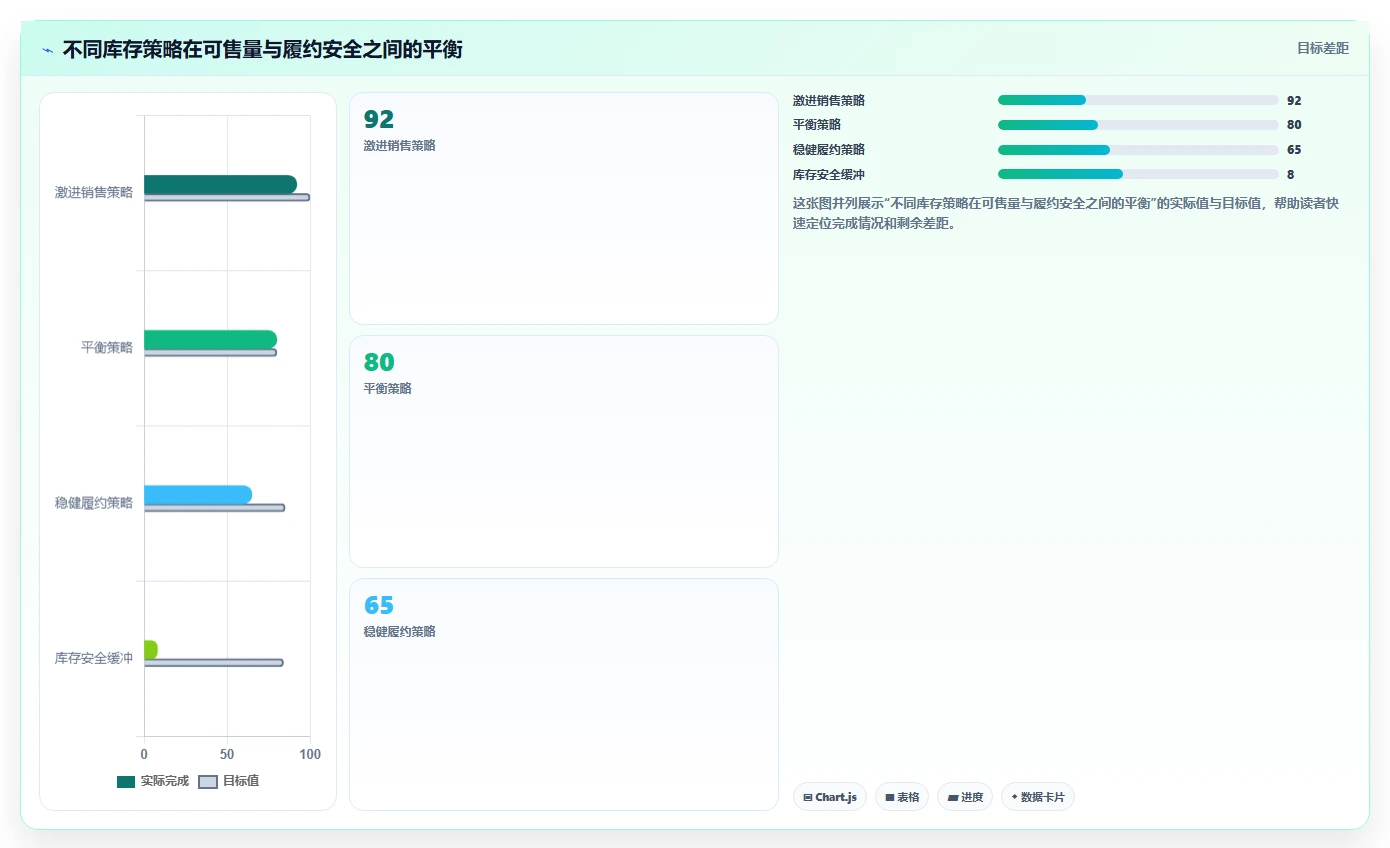Toggle 实际完成 legend item in chart

153,781
